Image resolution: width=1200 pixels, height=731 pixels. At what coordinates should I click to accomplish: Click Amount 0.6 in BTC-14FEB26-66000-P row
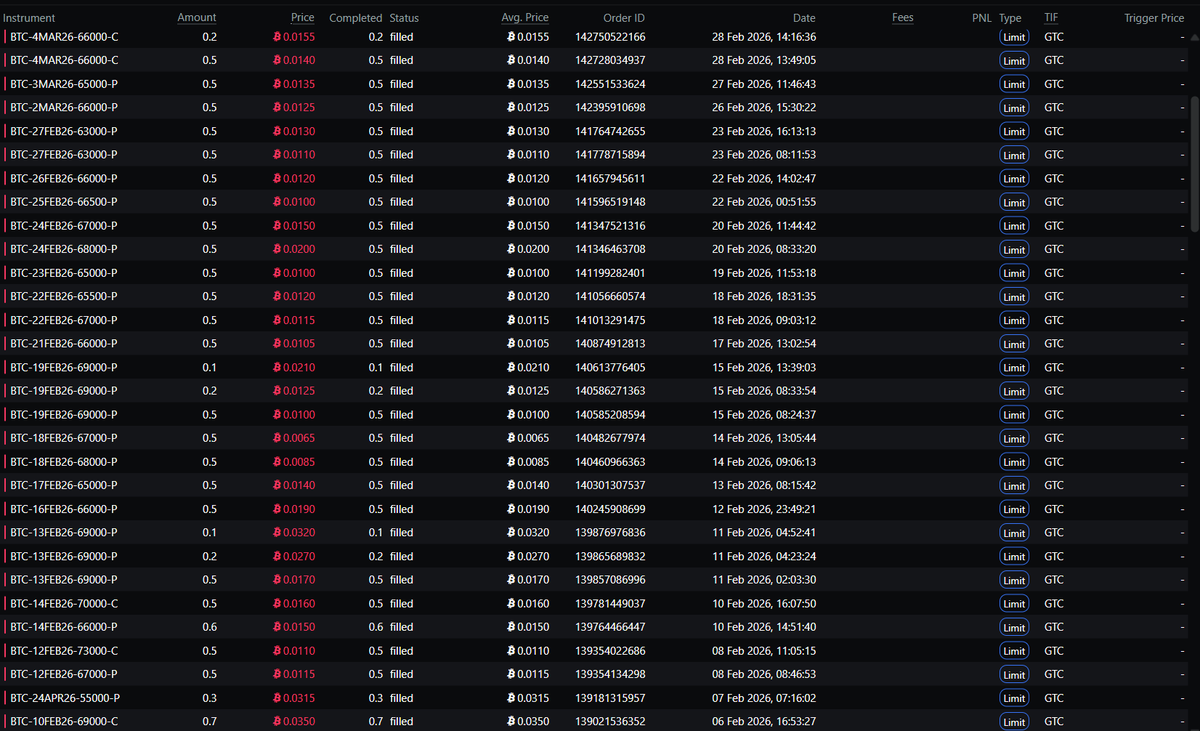click(209, 627)
